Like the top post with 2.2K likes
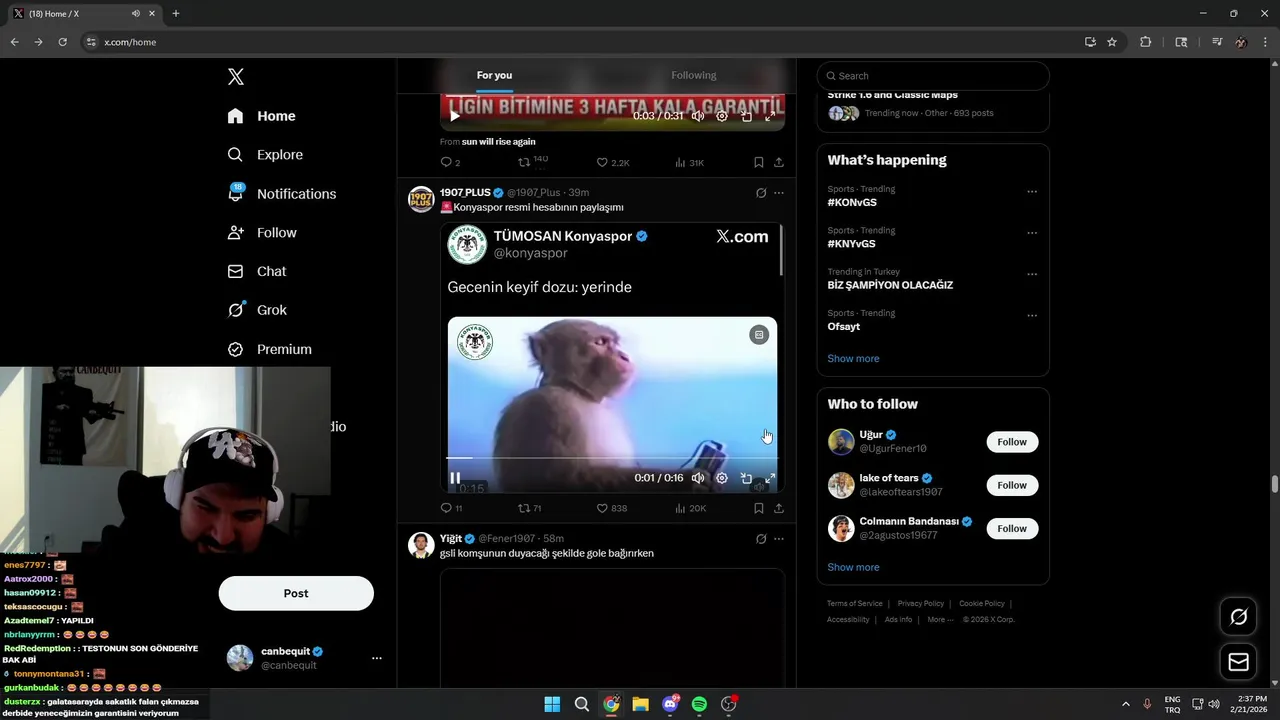This screenshot has height=720, width=1280. click(x=613, y=162)
